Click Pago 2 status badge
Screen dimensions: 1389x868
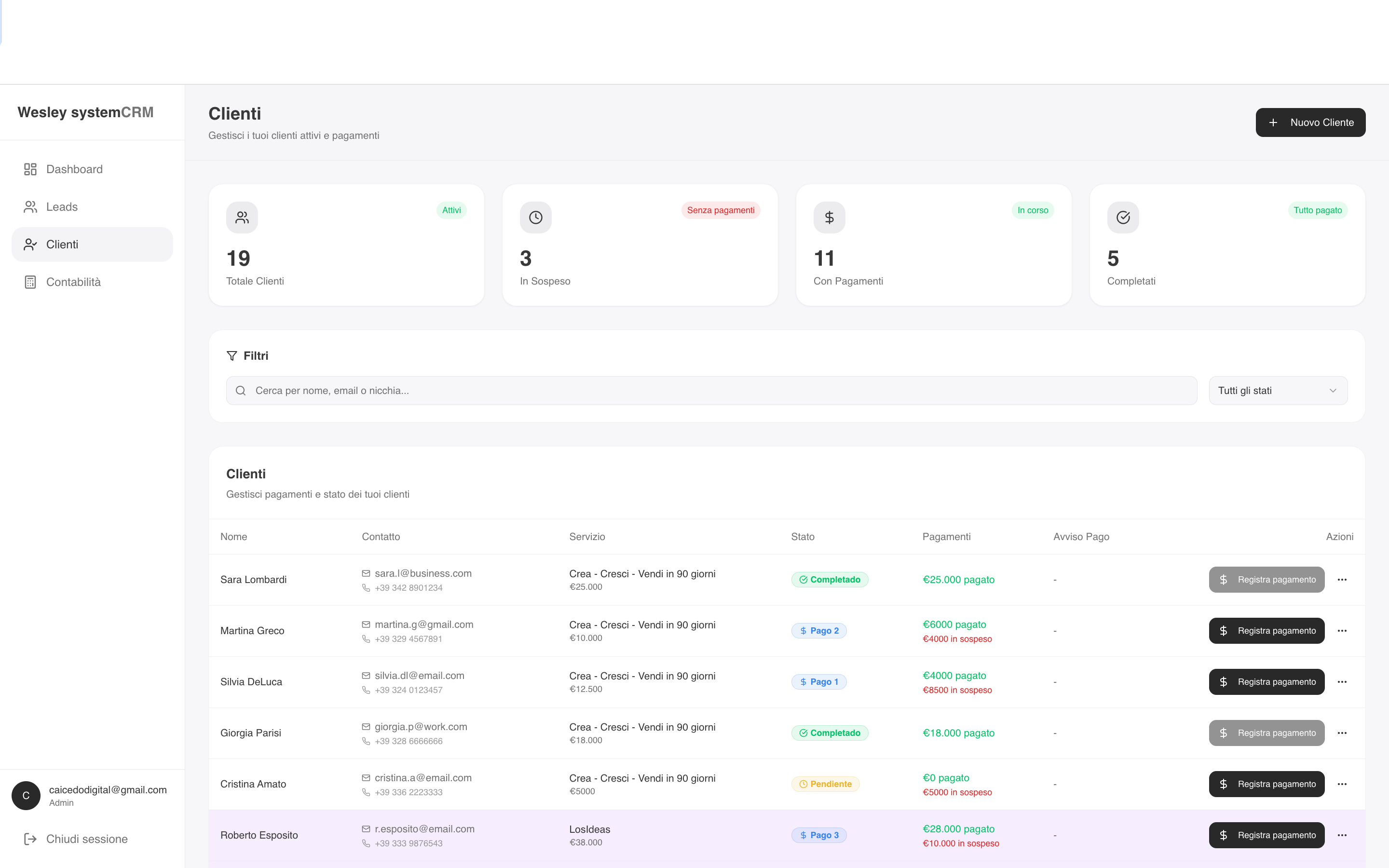(818, 630)
